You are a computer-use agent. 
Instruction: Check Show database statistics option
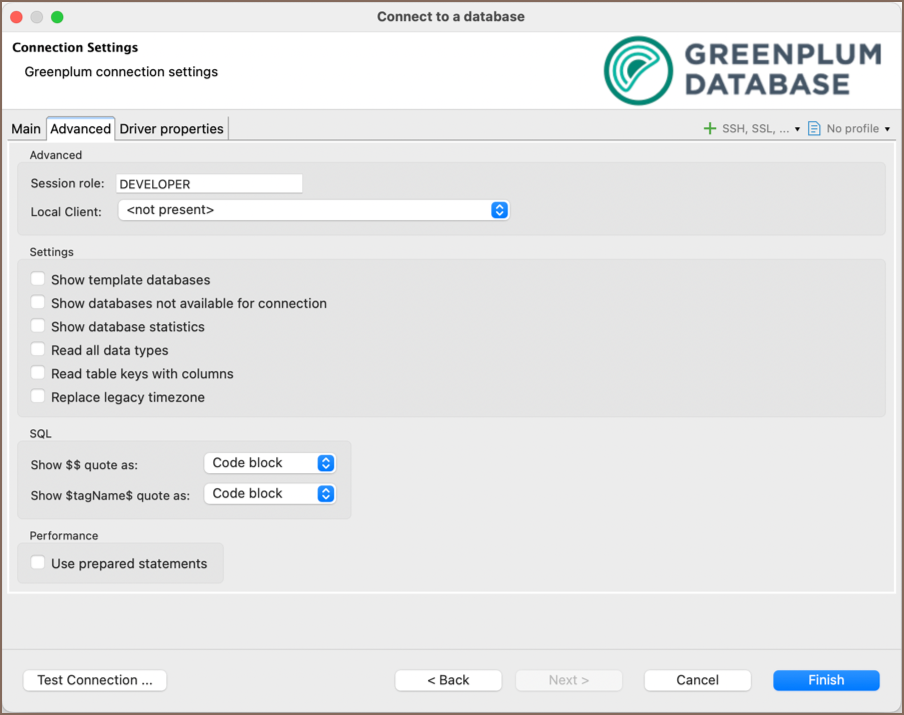pyautogui.click(x=38, y=327)
